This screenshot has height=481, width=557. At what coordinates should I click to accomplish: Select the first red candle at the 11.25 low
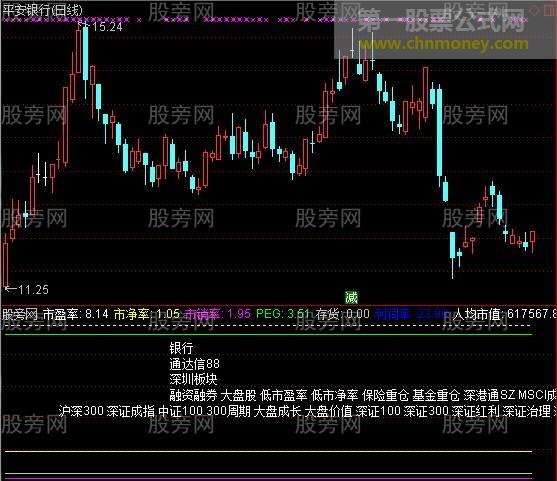point(6,265)
